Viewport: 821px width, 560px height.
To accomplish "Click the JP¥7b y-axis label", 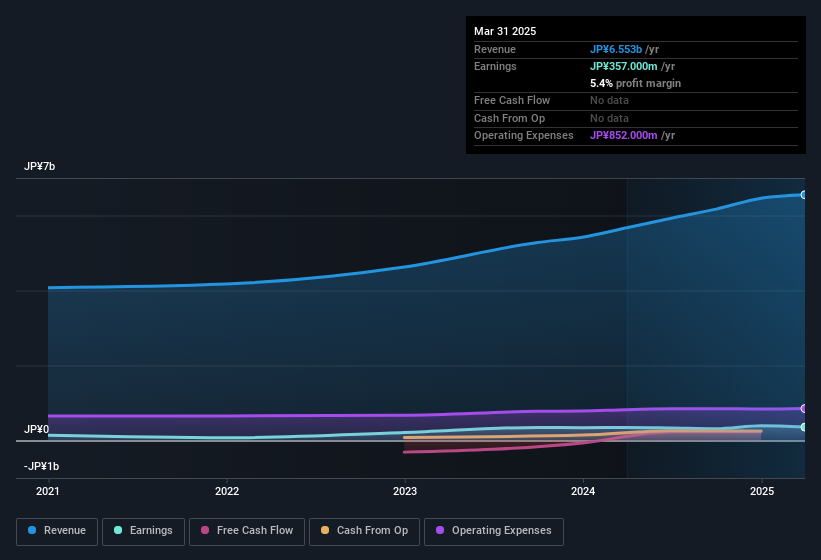I will pyautogui.click(x=39, y=166).
